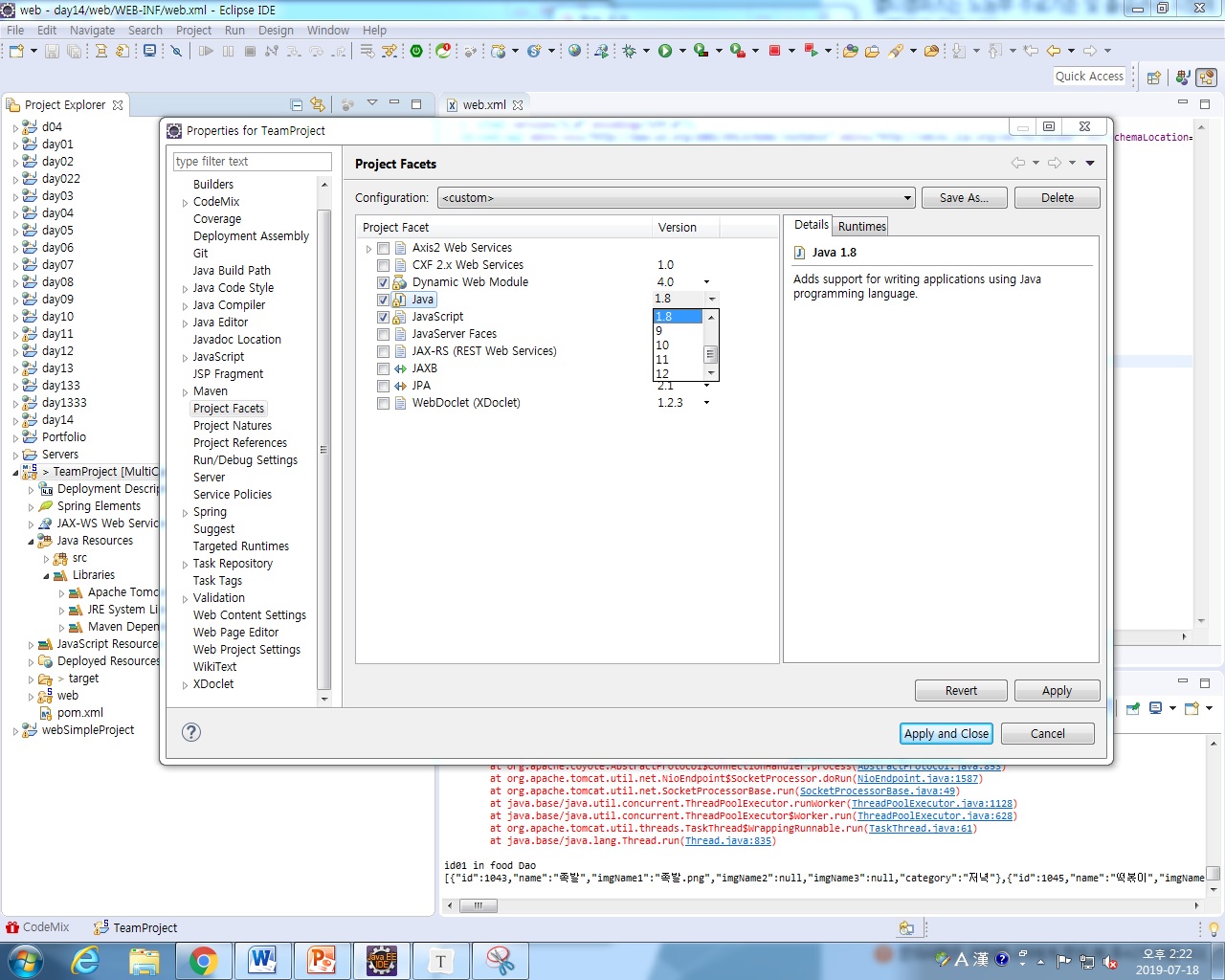The width and height of the screenshot is (1225, 980).
Task: Click the skip all breakpoints icon
Action: click(176, 51)
